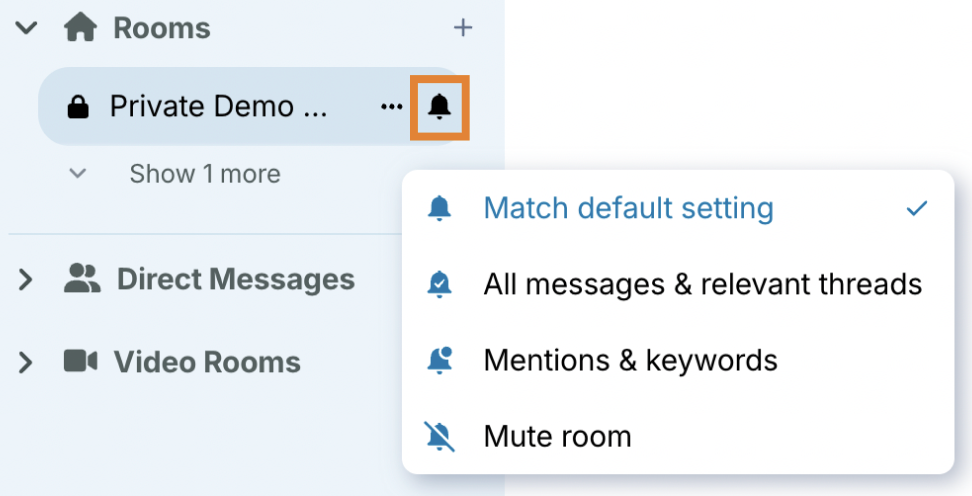
Task: Click the lock icon beside Private Demo
Action: (x=77, y=106)
